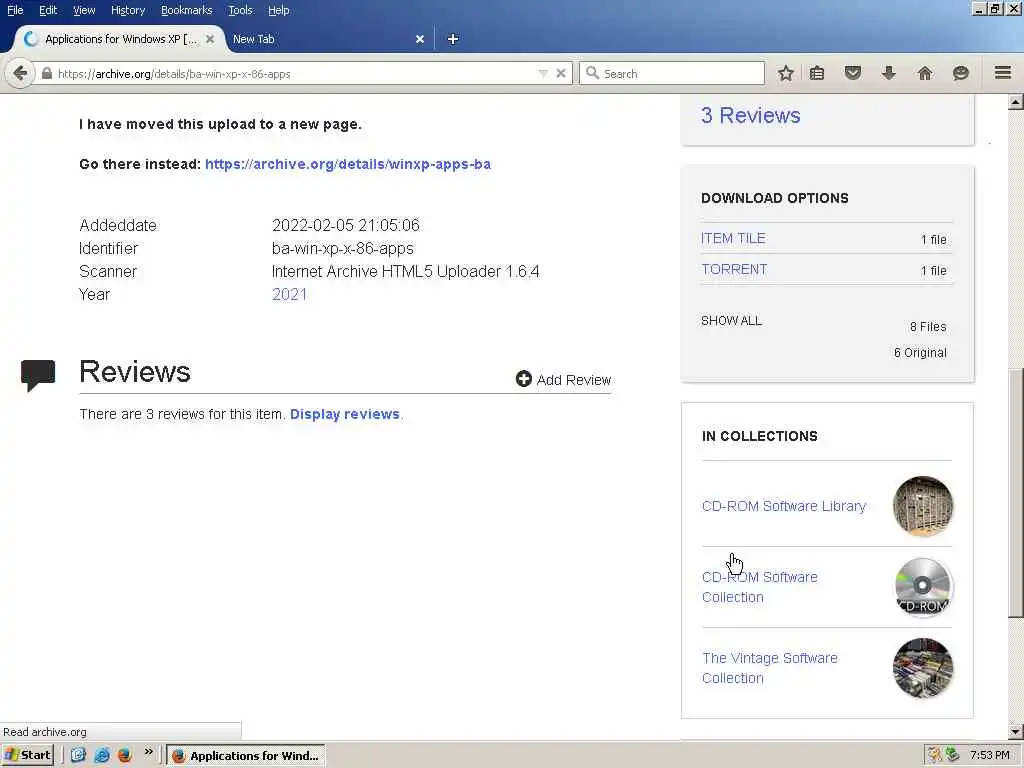The height and width of the screenshot is (768, 1024).
Task: Open the bookmarks list icon in toolbar
Action: 817,73
